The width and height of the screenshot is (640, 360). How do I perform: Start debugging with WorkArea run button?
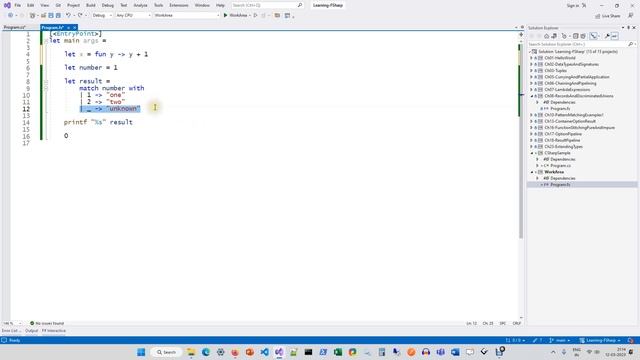(x=236, y=15)
